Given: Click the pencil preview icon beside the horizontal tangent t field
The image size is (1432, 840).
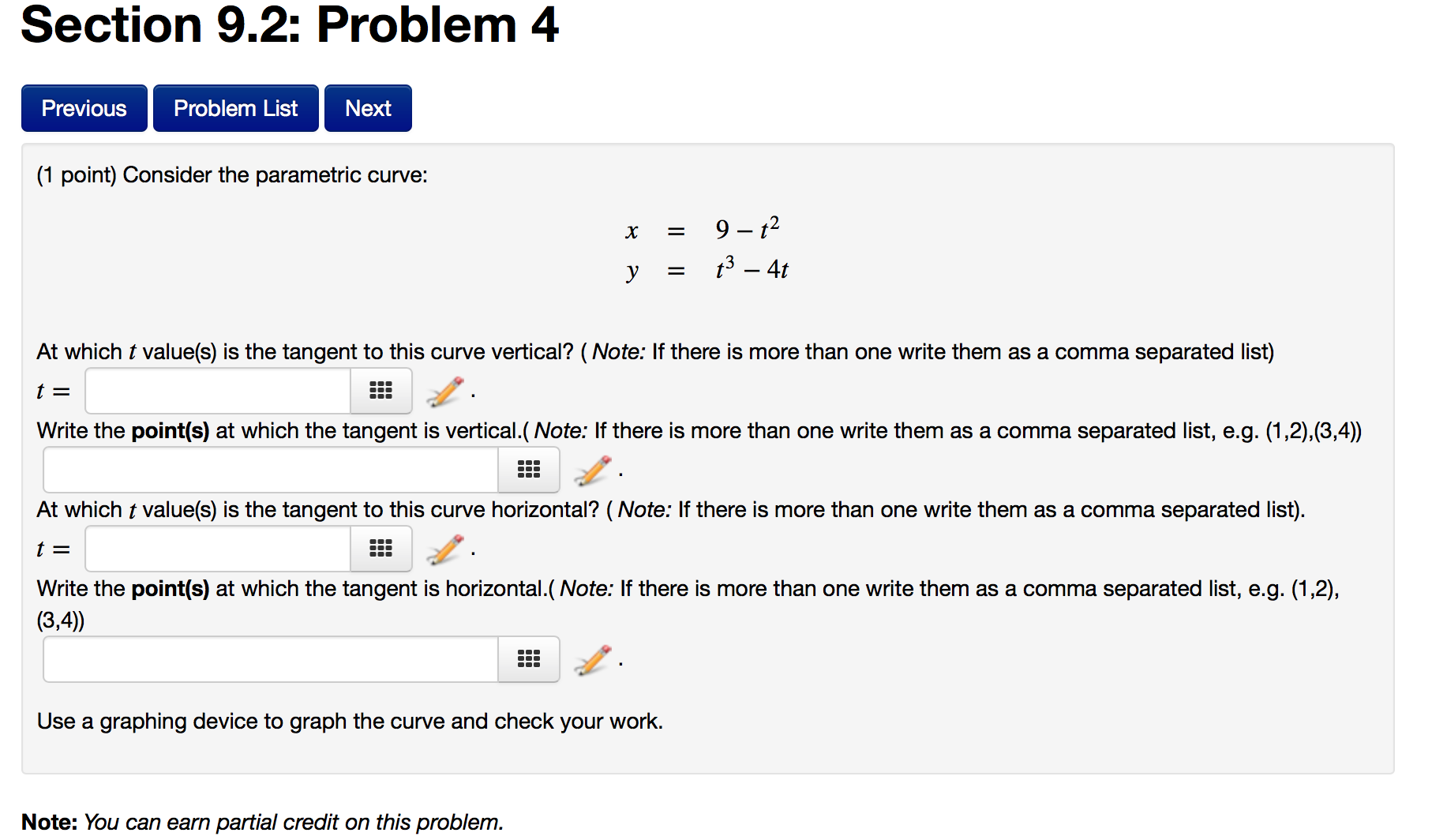Looking at the screenshot, I should click(444, 549).
